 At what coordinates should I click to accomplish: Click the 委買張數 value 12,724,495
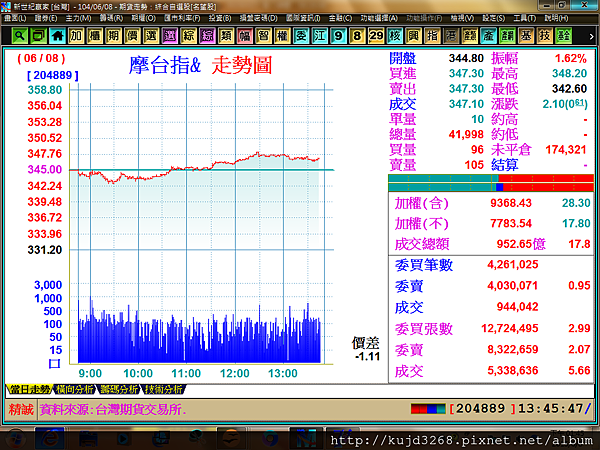coord(510,328)
